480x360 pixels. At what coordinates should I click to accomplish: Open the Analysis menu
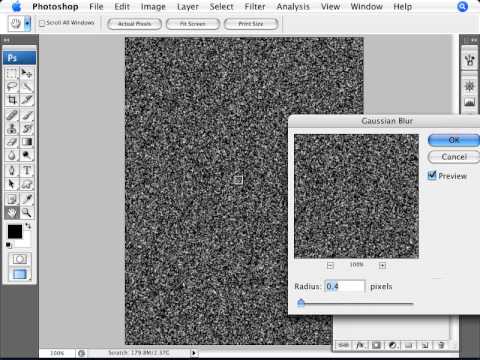coord(293,6)
